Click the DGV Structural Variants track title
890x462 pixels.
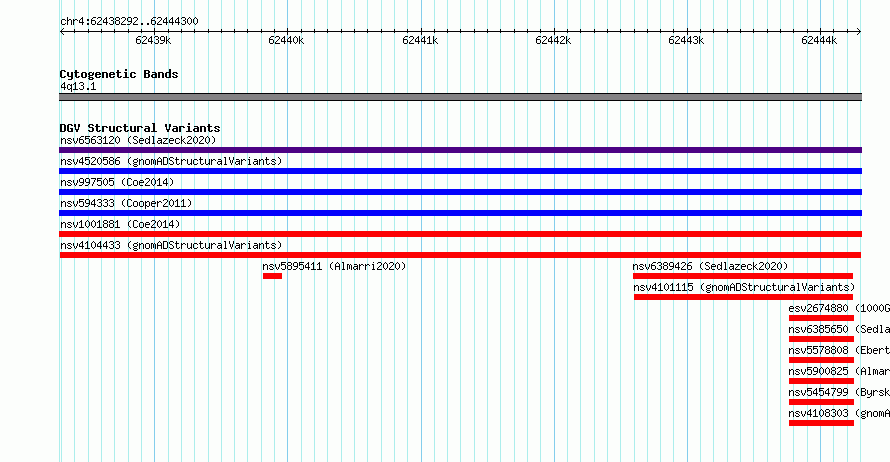pyautogui.click(x=140, y=128)
